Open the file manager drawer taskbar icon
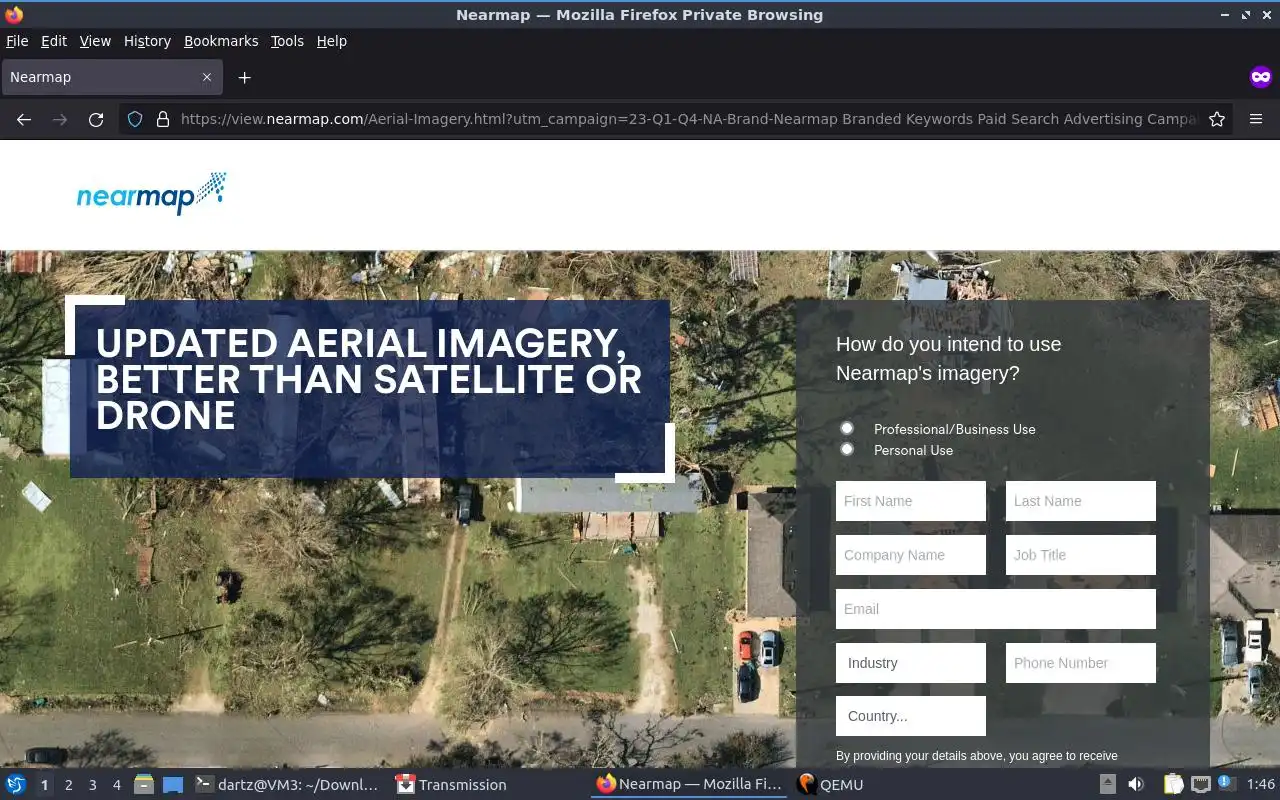This screenshot has width=1280, height=800. tap(144, 785)
